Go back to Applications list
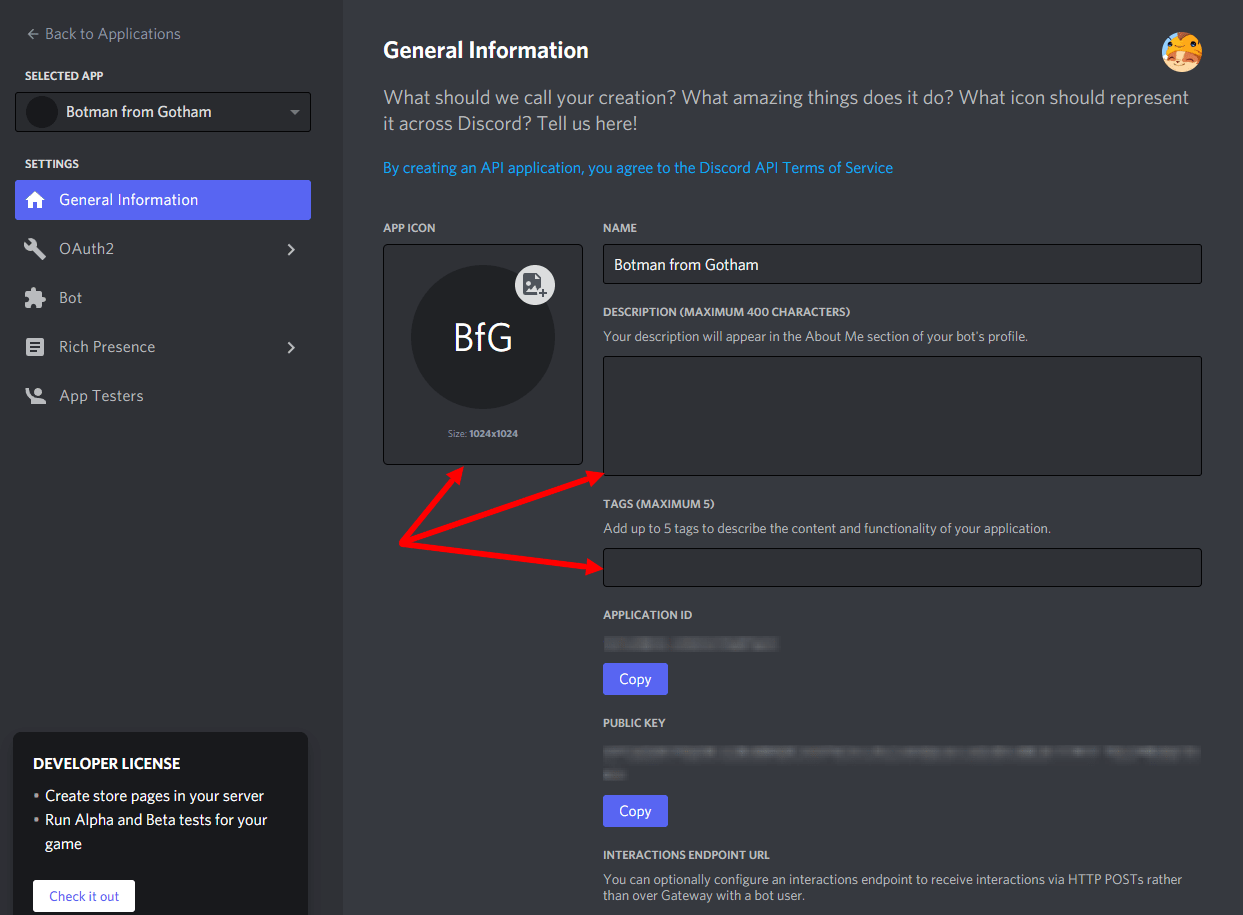 (x=103, y=33)
